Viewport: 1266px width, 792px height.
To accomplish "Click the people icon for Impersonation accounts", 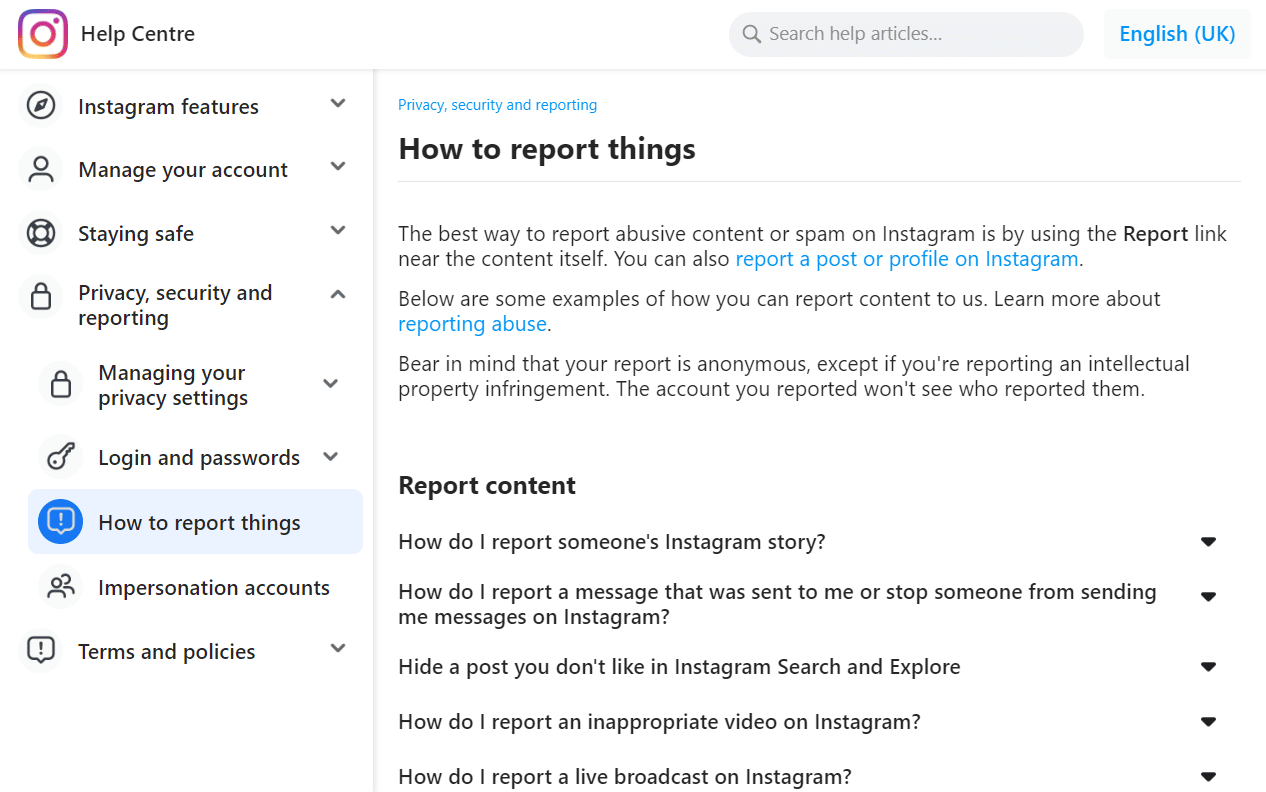I will point(61,587).
